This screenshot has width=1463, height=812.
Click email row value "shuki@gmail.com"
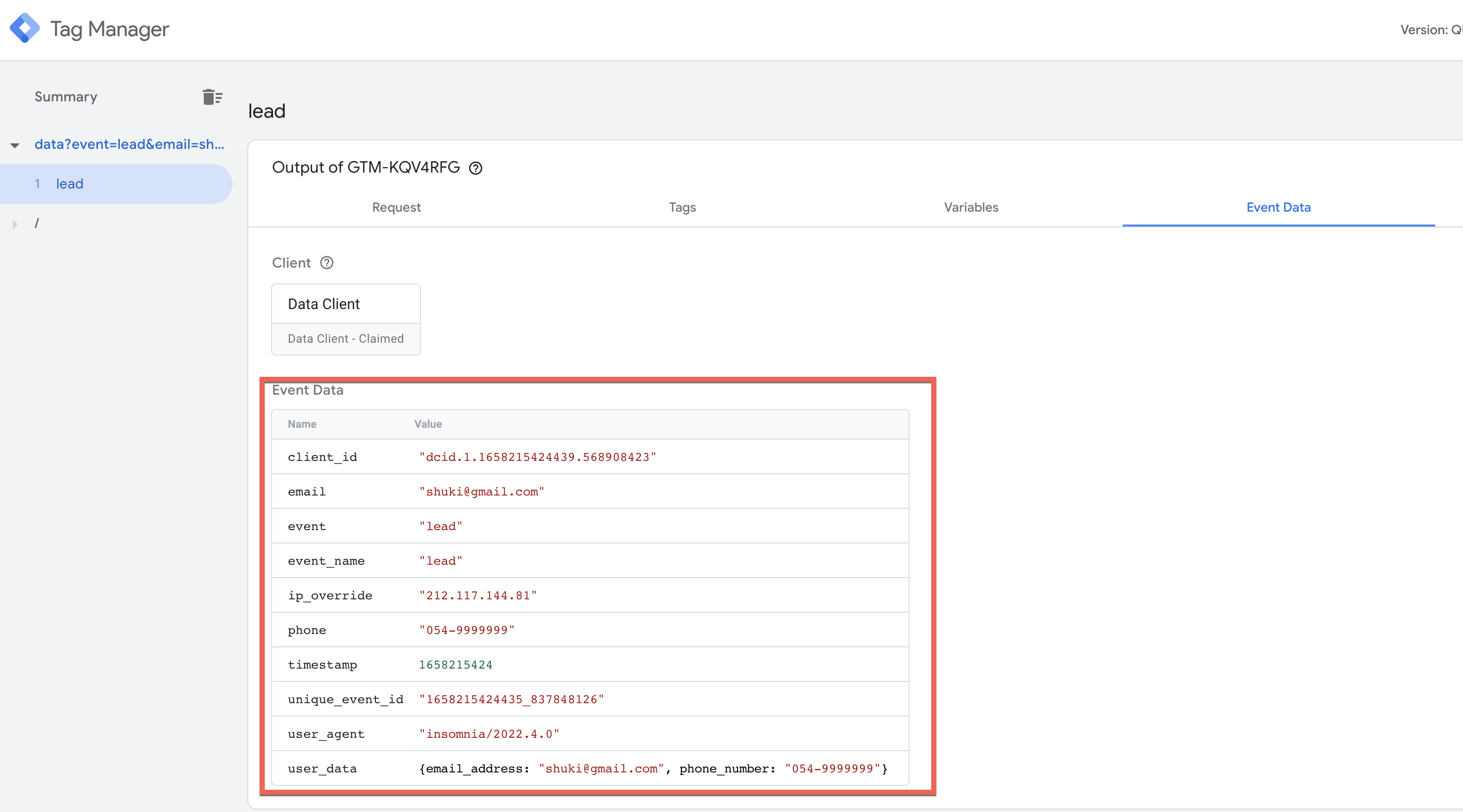pyautogui.click(x=482, y=492)
